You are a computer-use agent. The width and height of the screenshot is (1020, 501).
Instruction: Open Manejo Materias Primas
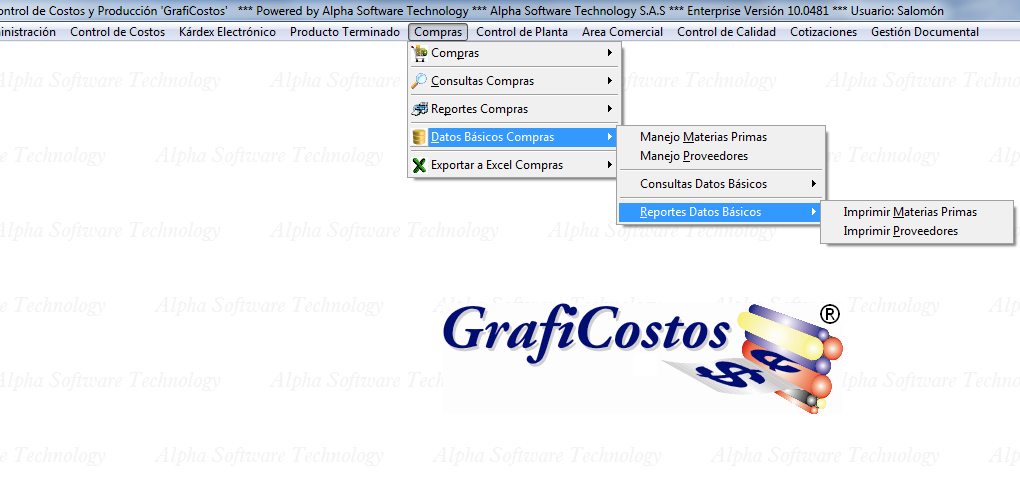pos(703,137)
